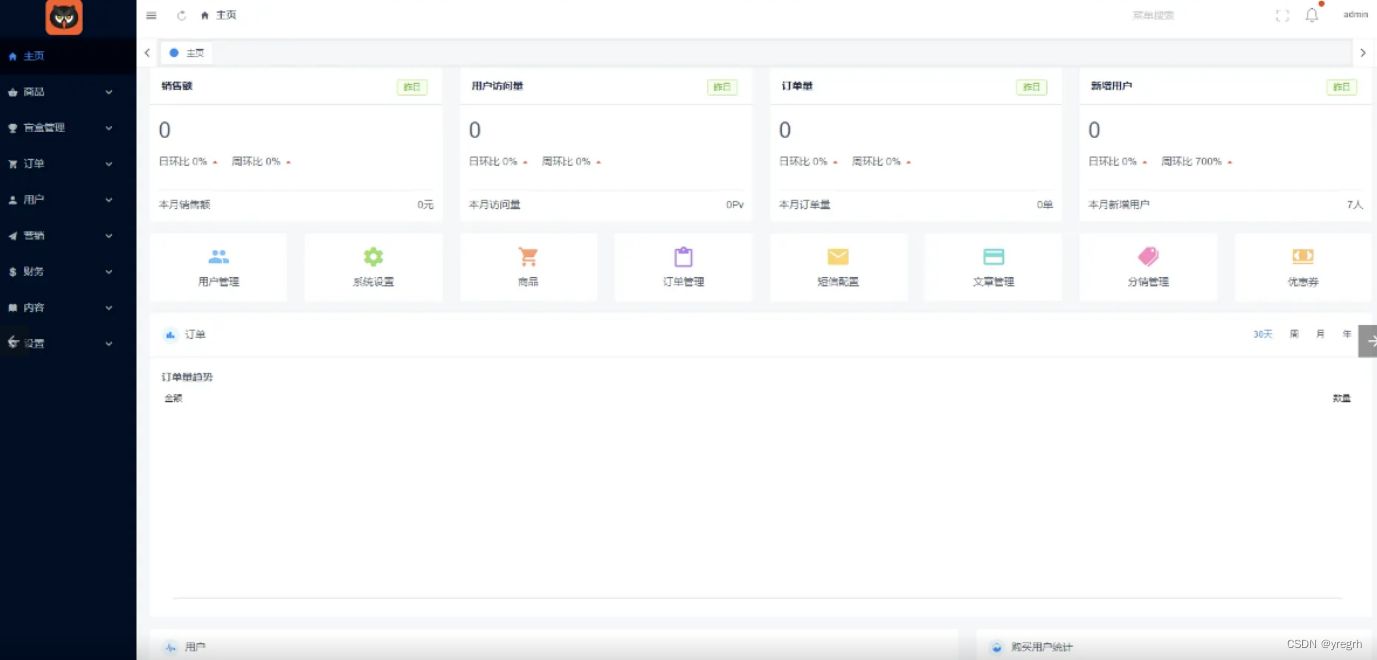This screenshot has height=660, width=1377.
Task: Click the 短信配置 envelope icon
Action: [x=838, y=258]
